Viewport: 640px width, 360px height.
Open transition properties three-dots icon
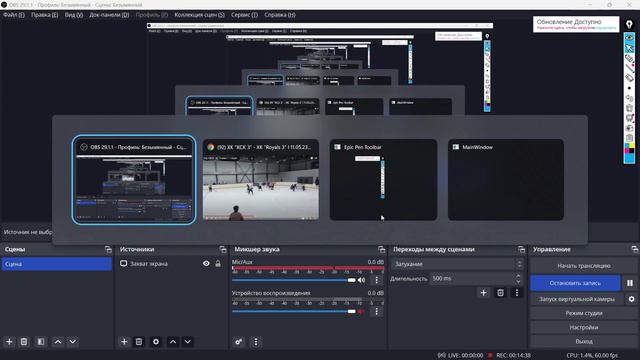click(517, 293)
